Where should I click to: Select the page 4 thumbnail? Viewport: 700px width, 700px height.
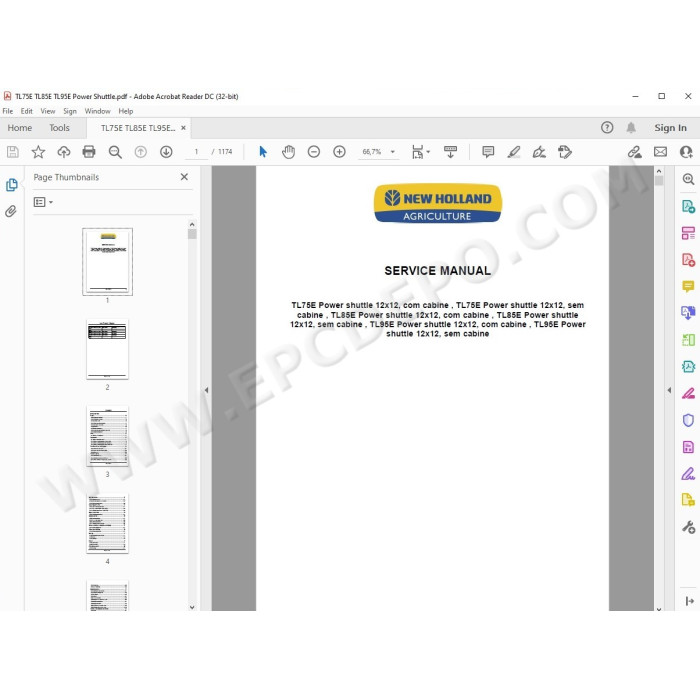107,523
